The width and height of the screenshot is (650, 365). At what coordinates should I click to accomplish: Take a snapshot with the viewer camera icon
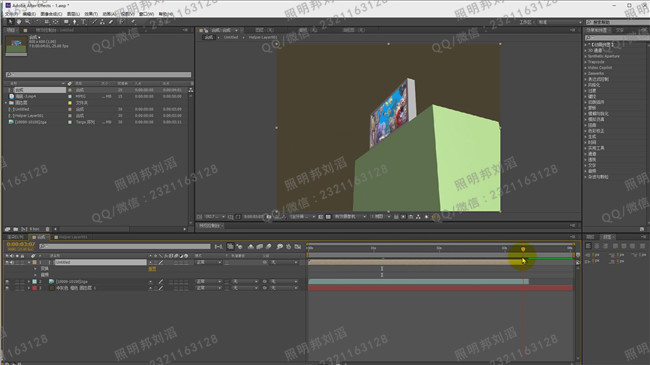[x=269, y=217]
